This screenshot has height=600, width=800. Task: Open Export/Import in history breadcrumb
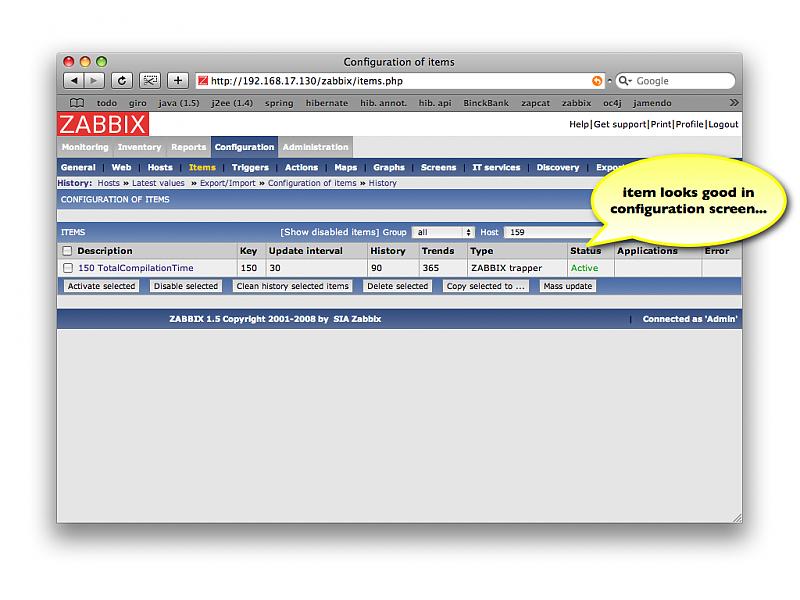pyautogui.click(x=228, y=183)
